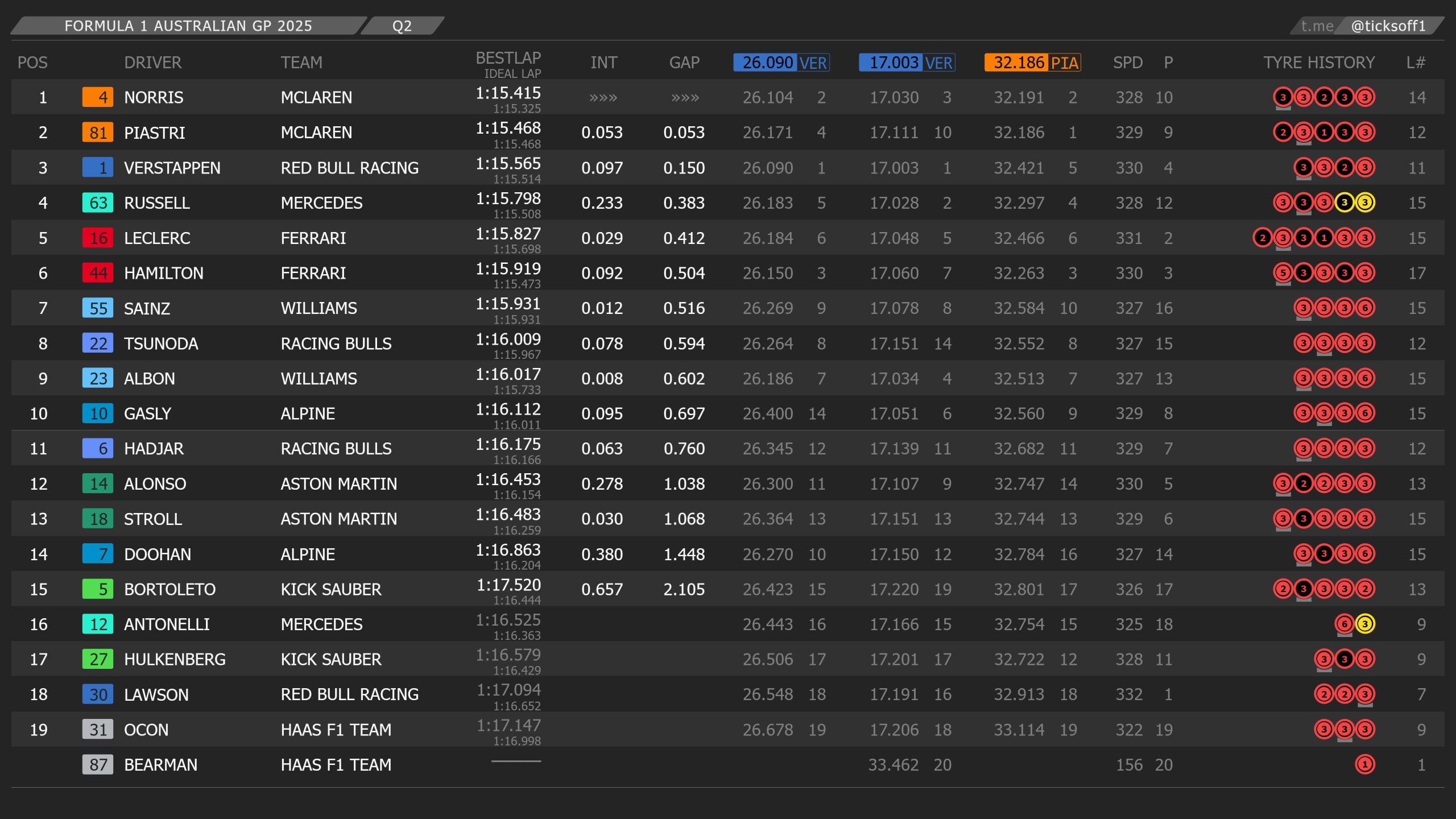Click the 3-lap tyre icon in Lawson's row

1364,694
